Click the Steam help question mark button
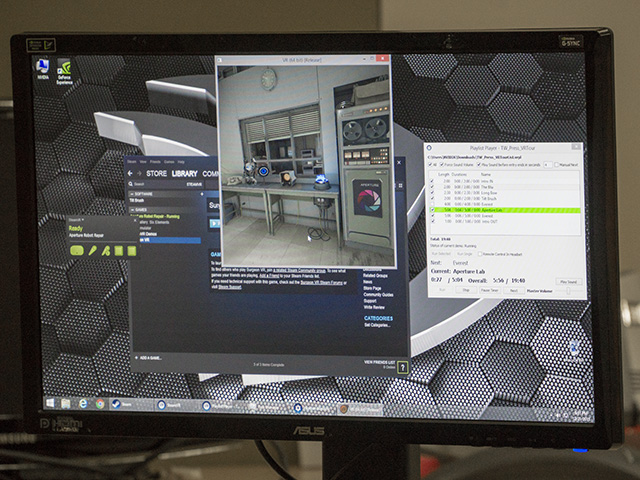Screen dimensions: 640x480 [402, 367]
